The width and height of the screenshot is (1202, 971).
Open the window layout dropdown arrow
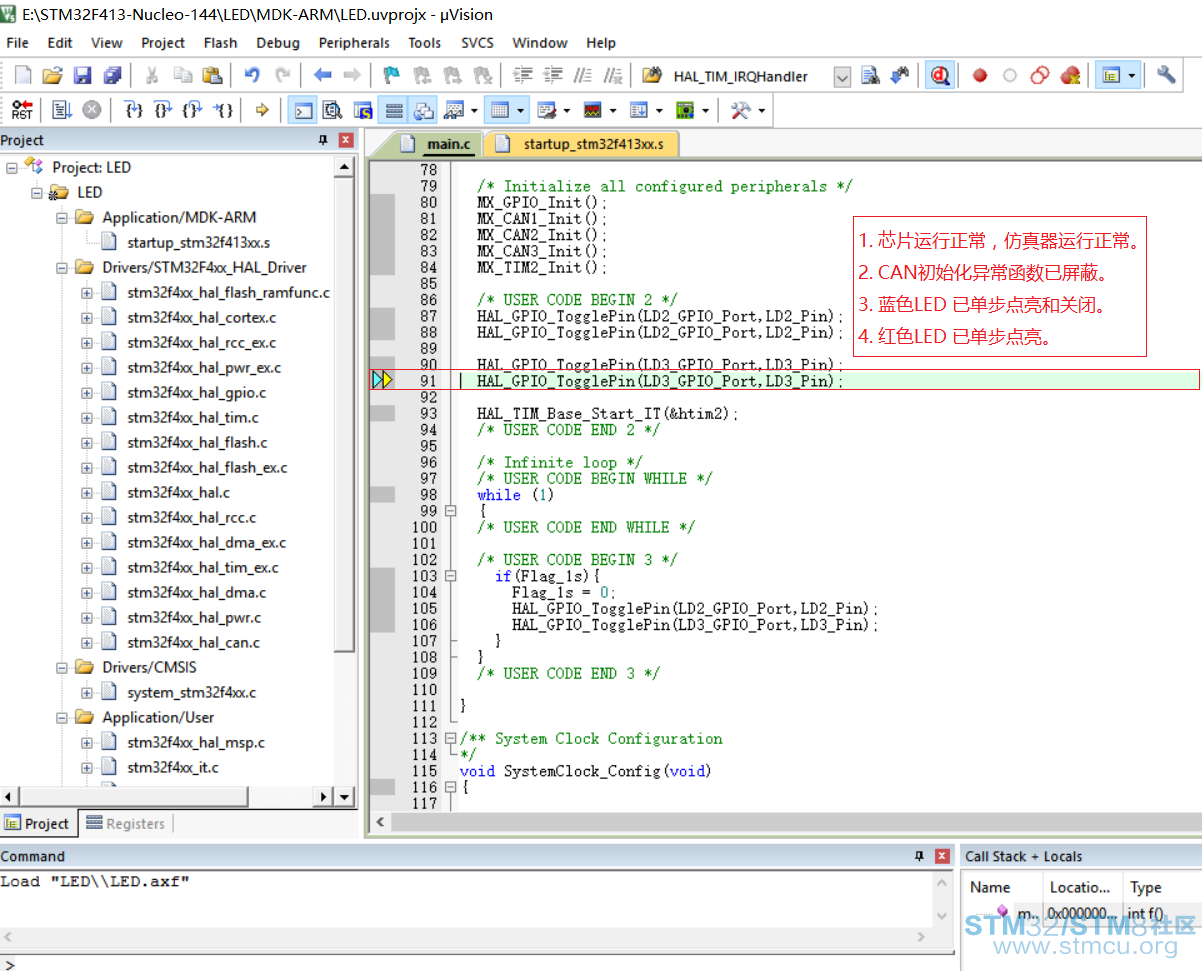tap(1132, 75)
